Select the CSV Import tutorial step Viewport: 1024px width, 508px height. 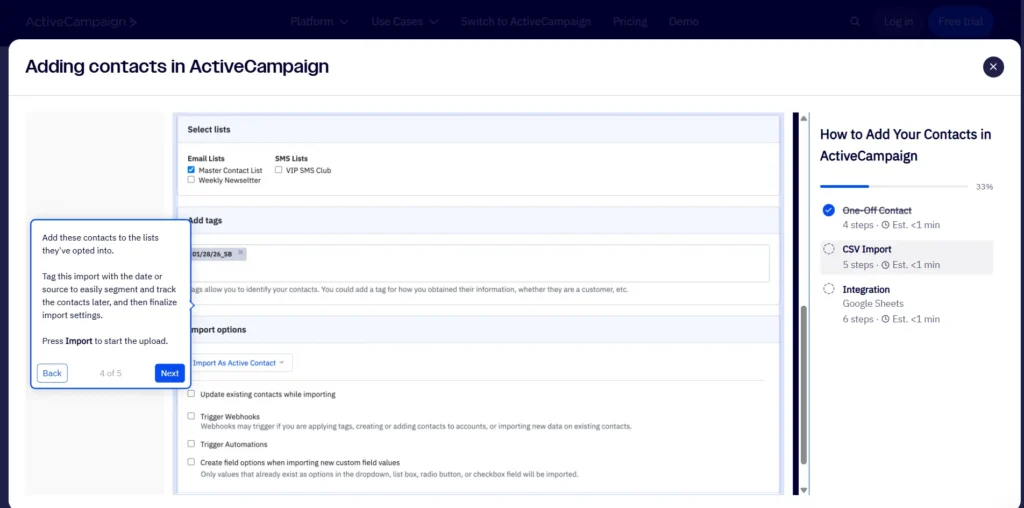point(906,257)
